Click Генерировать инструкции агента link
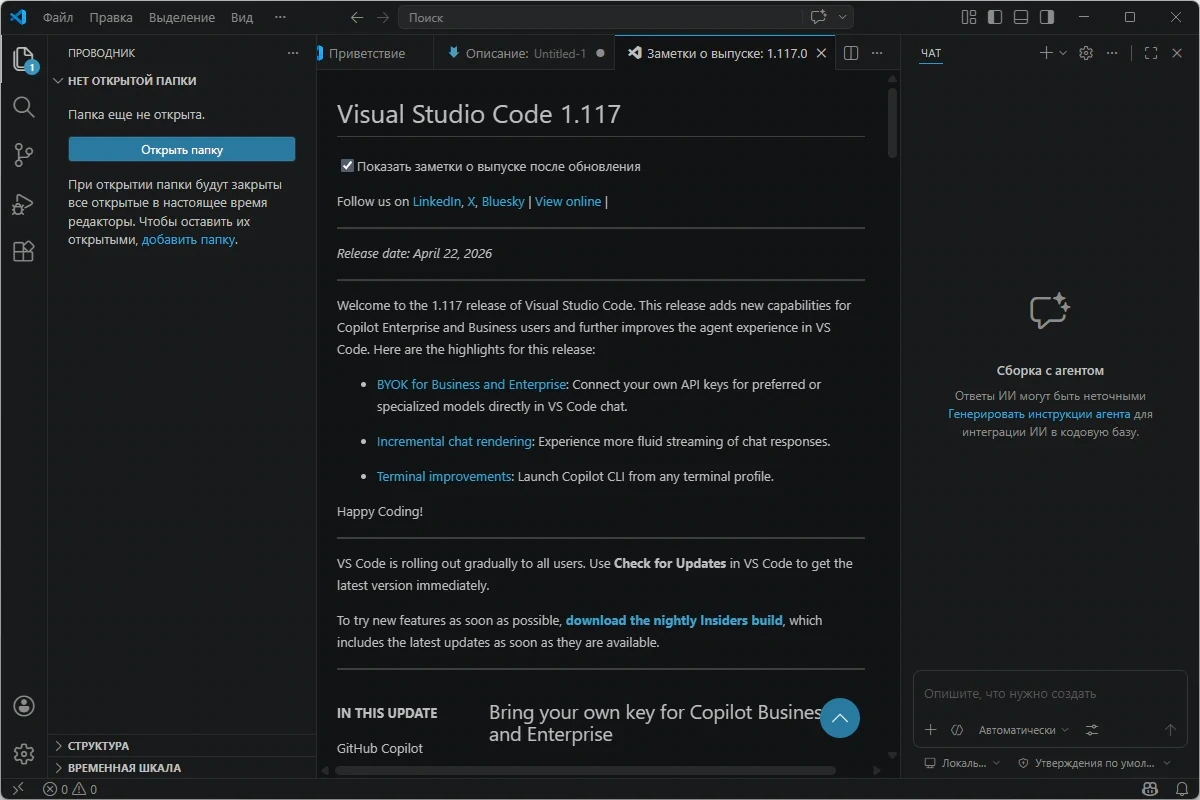1200x800 pixels. 1039,414
